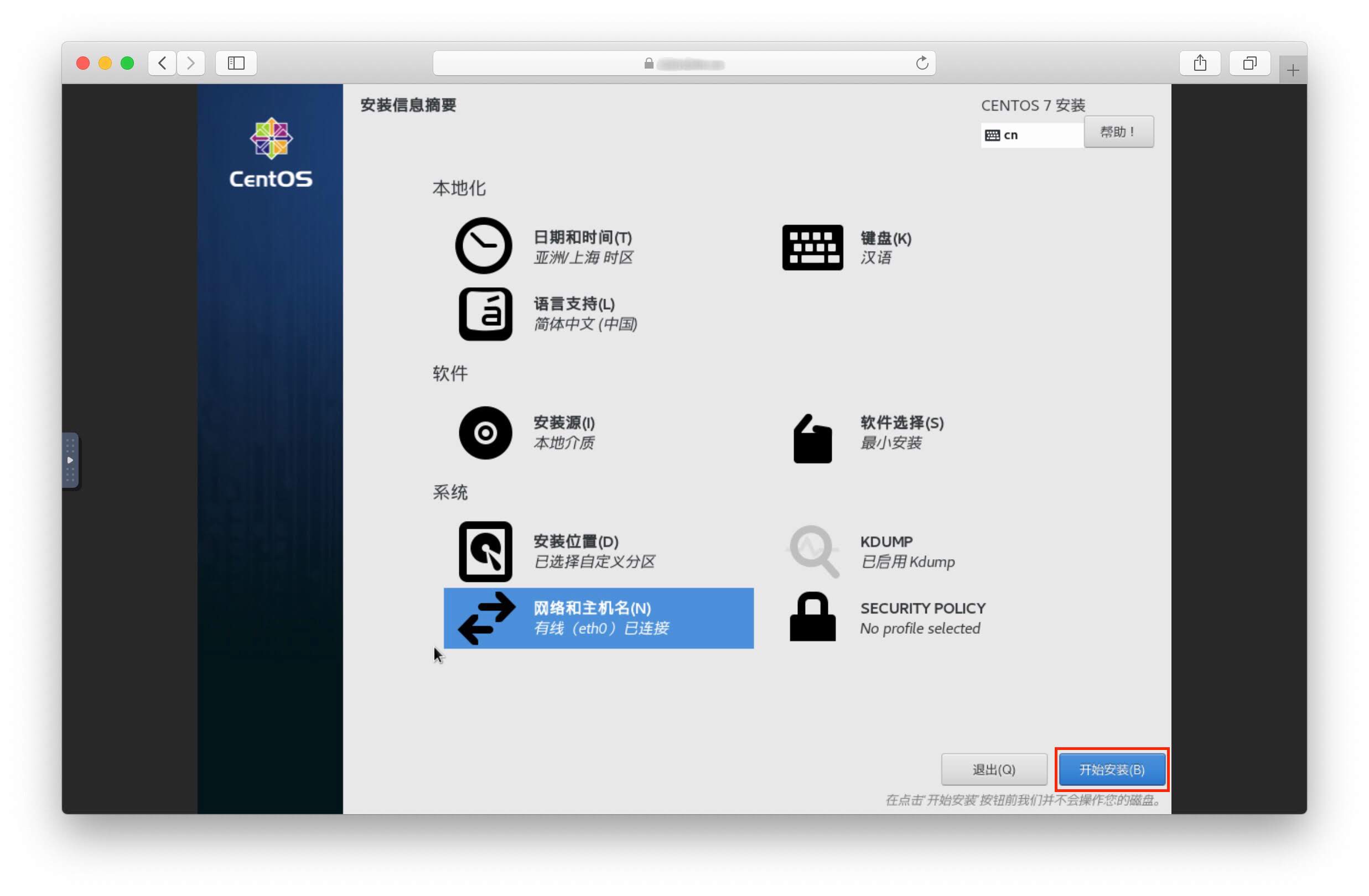Click the CentOS logo in the sidebar

271,153
